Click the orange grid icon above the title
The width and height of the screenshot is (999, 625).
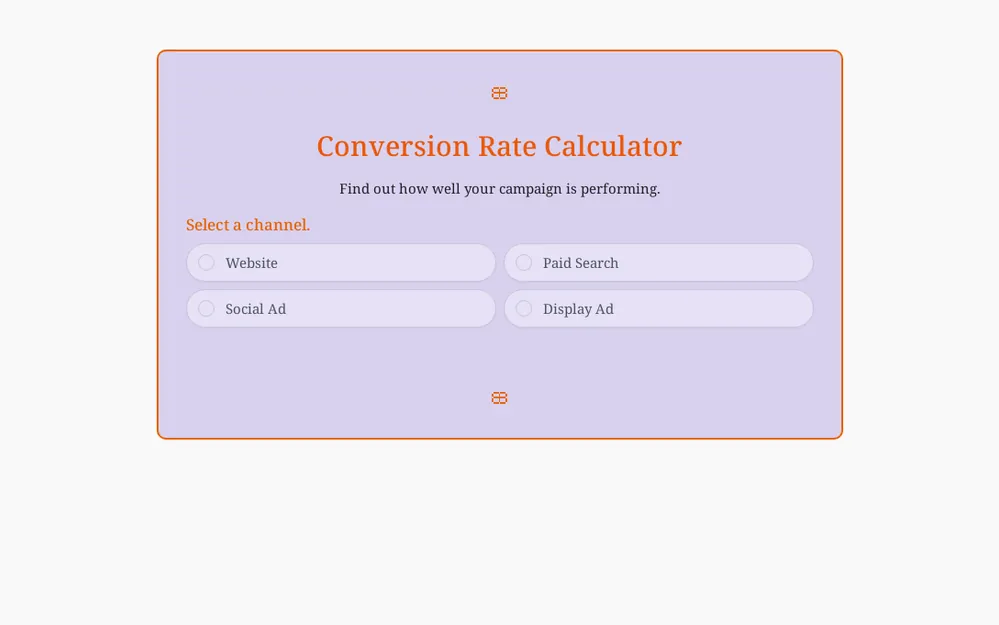tap(499, 93)
